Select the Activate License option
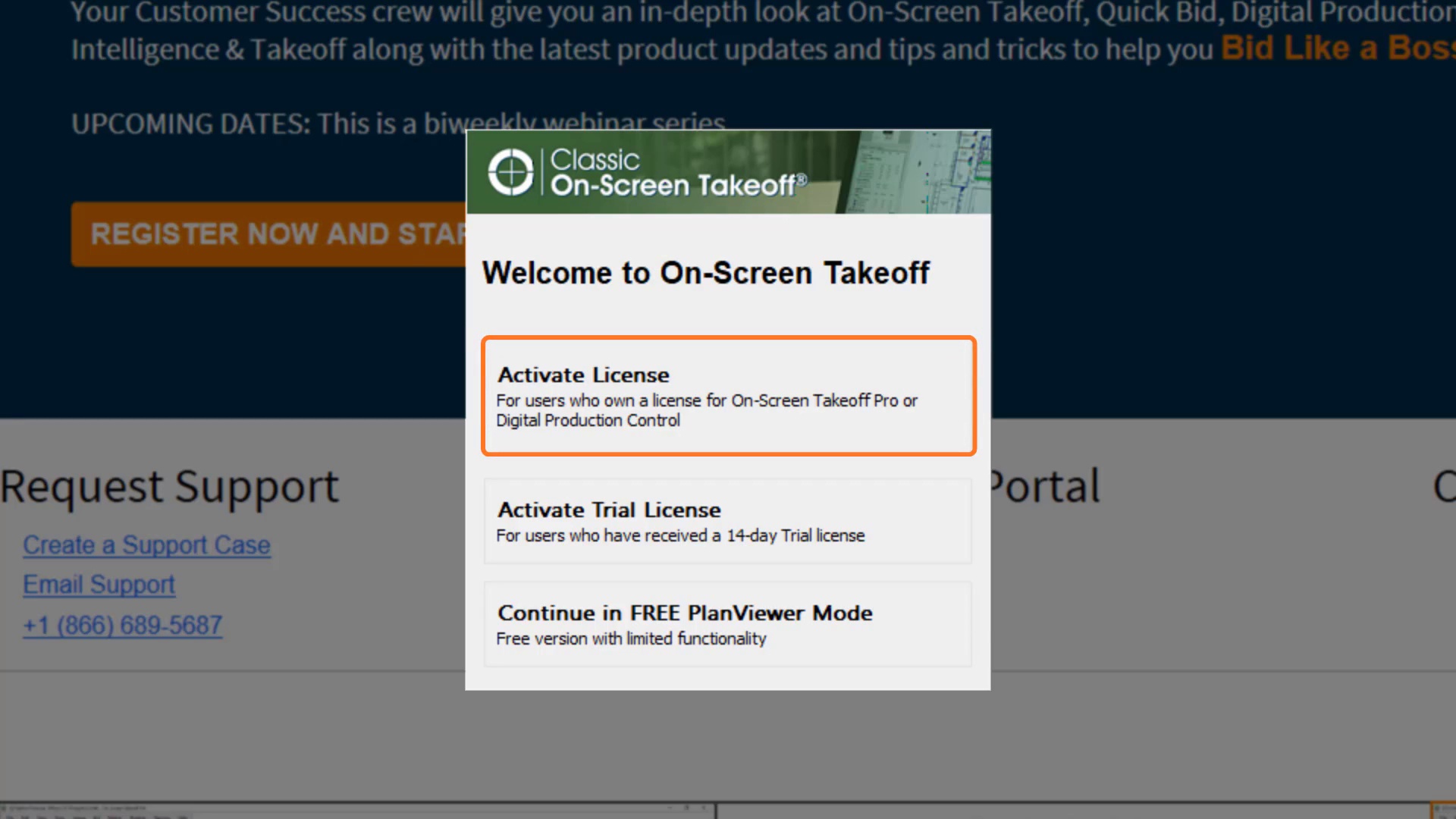This screenshot has height=819, width=1456. [728, 395]
